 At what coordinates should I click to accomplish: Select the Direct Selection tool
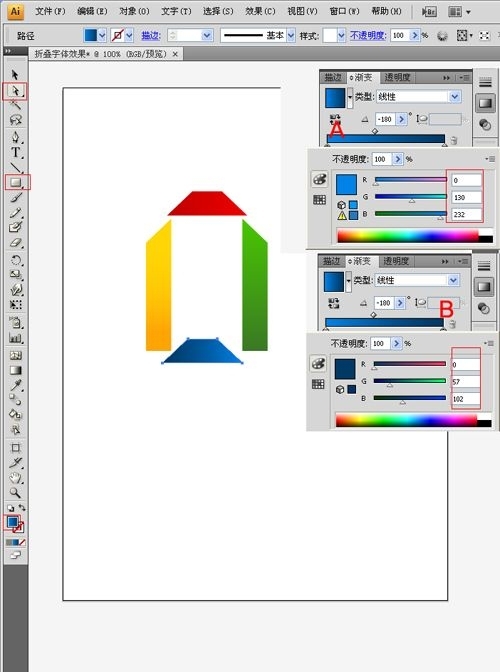(x=15, y=91)
